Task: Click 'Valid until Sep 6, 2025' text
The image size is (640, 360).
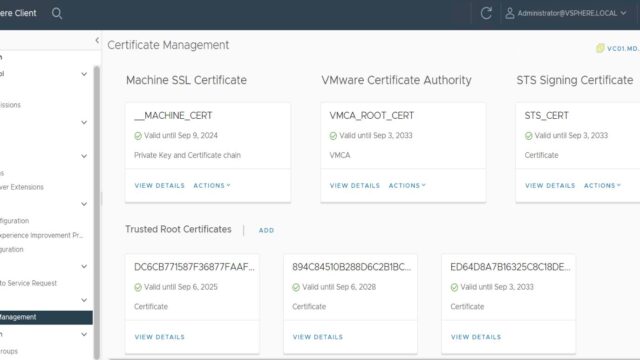Action: pyautogui.click(x=181, y=287)
